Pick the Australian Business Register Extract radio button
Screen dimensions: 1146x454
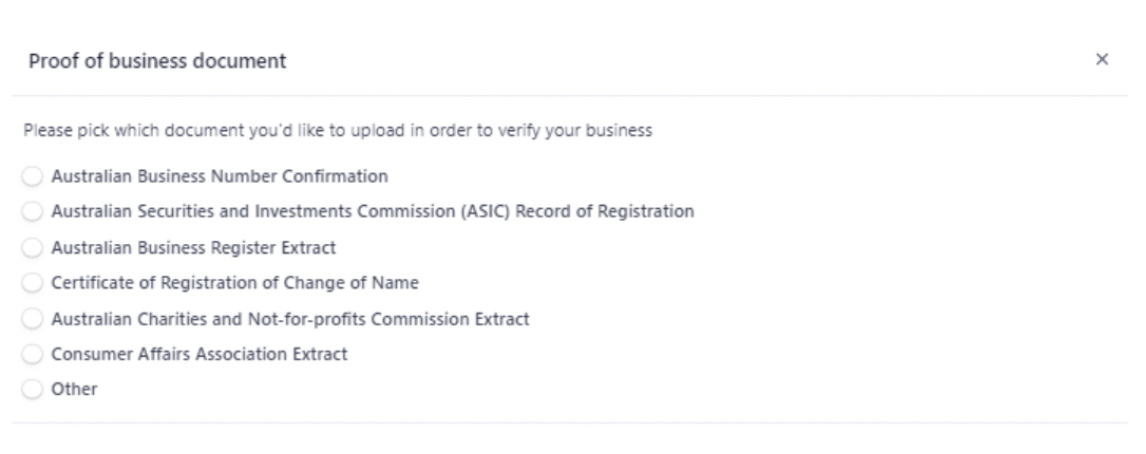tap(32, 248)
